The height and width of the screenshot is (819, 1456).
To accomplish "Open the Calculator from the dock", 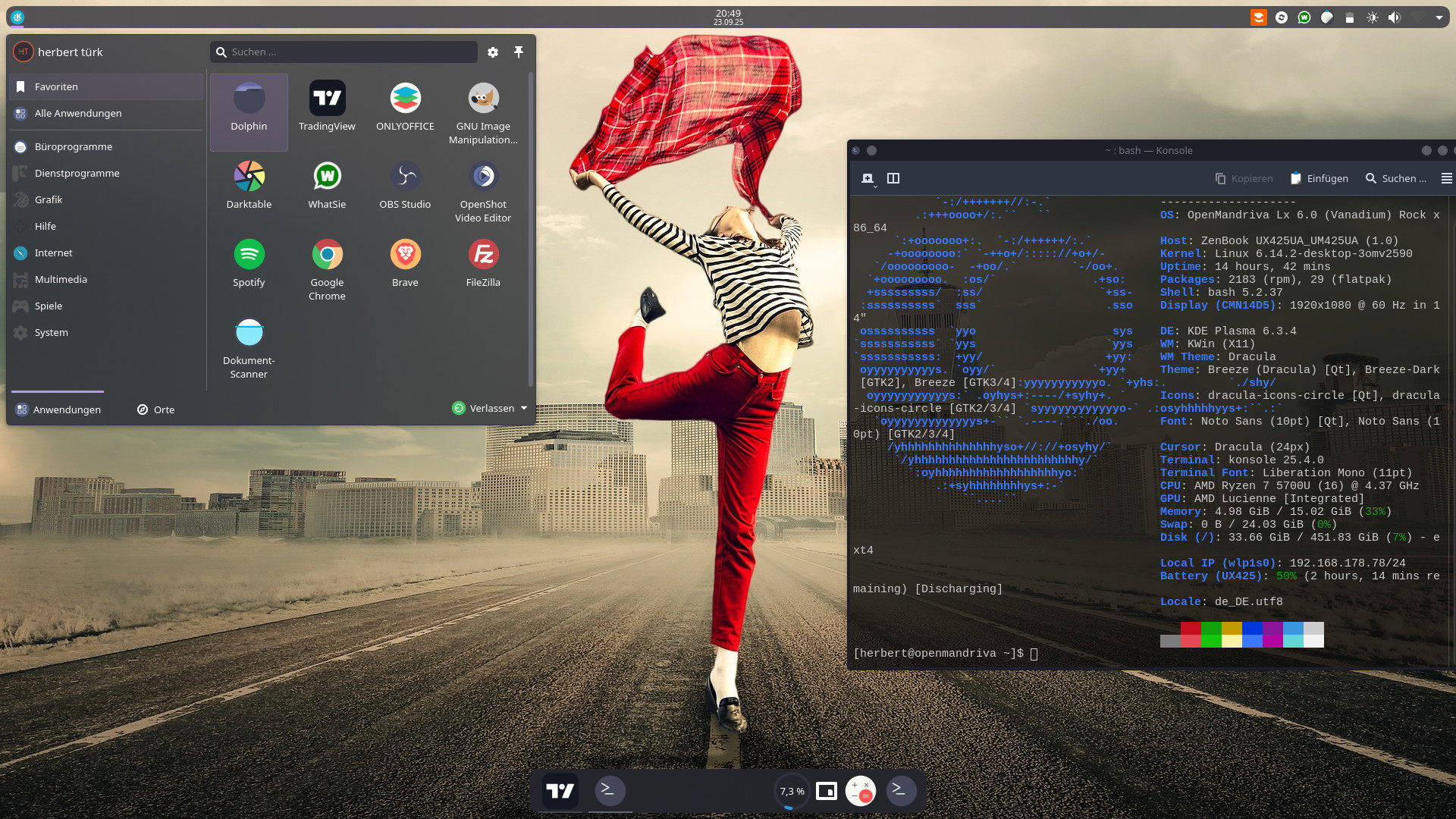I will pyautogui.click(x=860, y=791).
